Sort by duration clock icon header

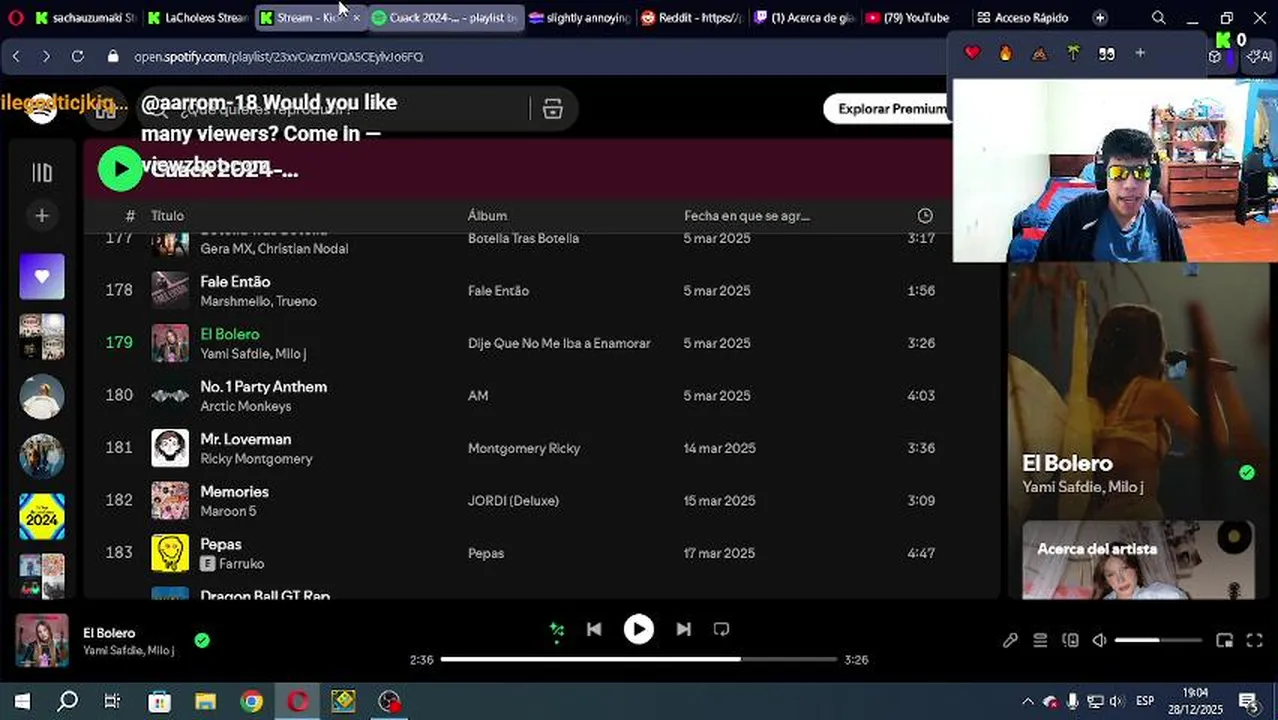point(925,216)
